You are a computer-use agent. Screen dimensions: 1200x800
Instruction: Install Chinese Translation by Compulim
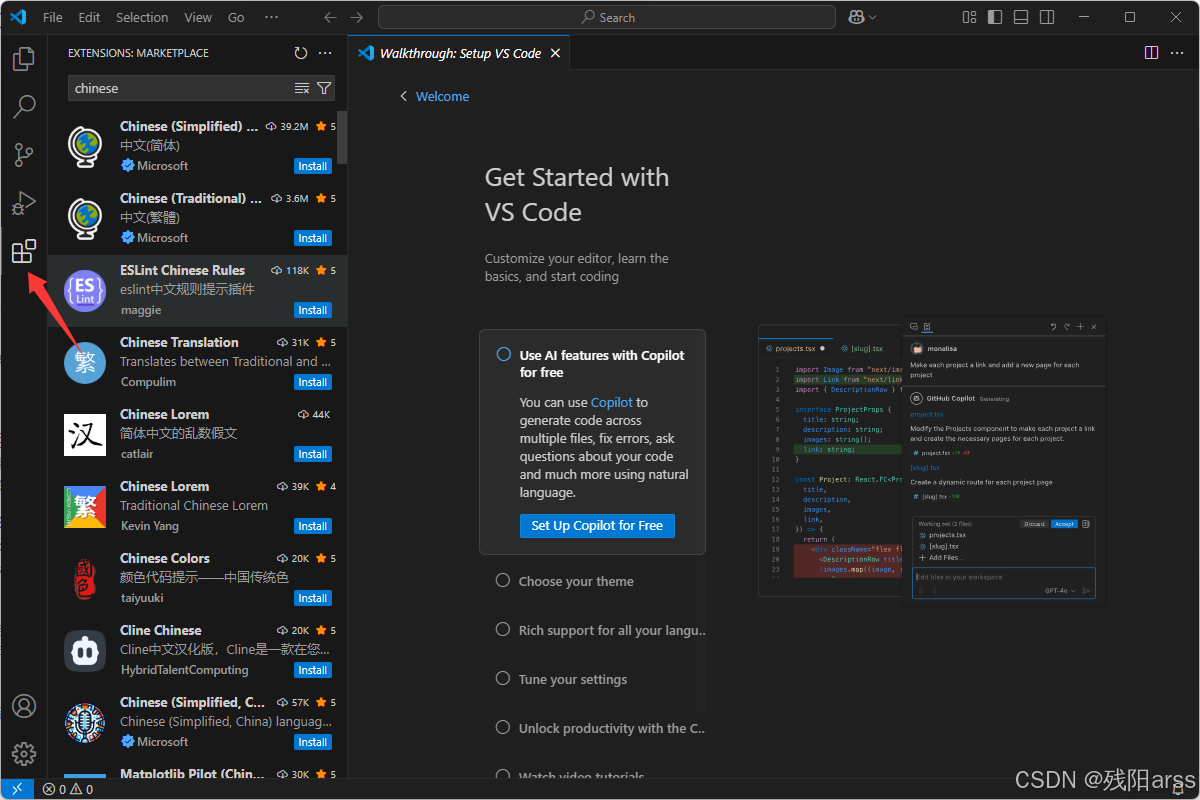(313, 382)
